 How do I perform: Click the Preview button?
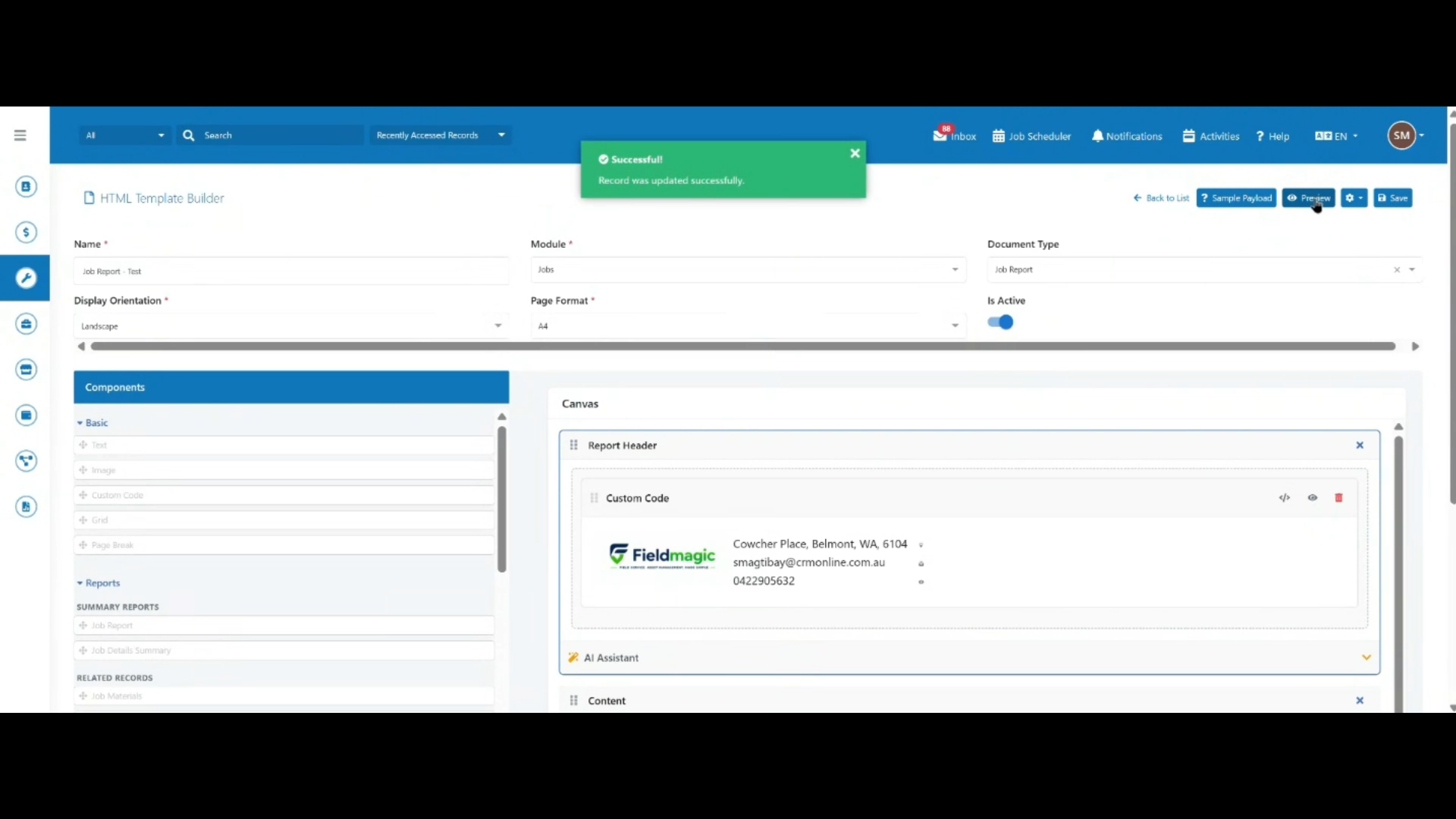click(1308, 198)
